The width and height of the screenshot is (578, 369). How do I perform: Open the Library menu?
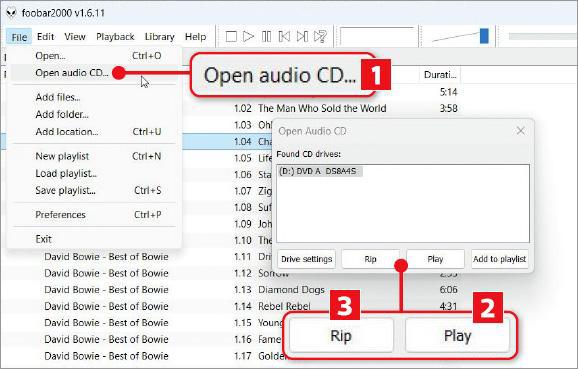[159, 37]
